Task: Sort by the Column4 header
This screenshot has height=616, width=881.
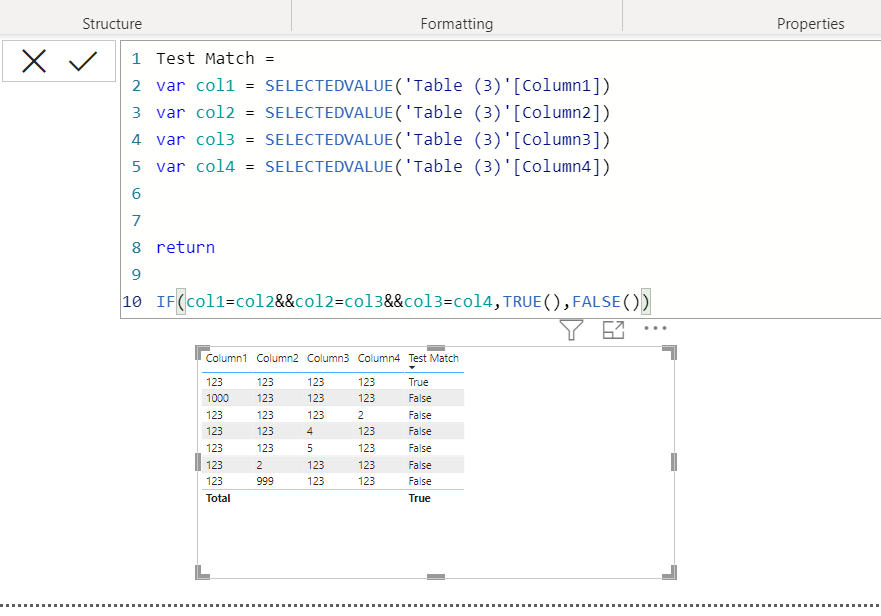Action: (379, 358)
